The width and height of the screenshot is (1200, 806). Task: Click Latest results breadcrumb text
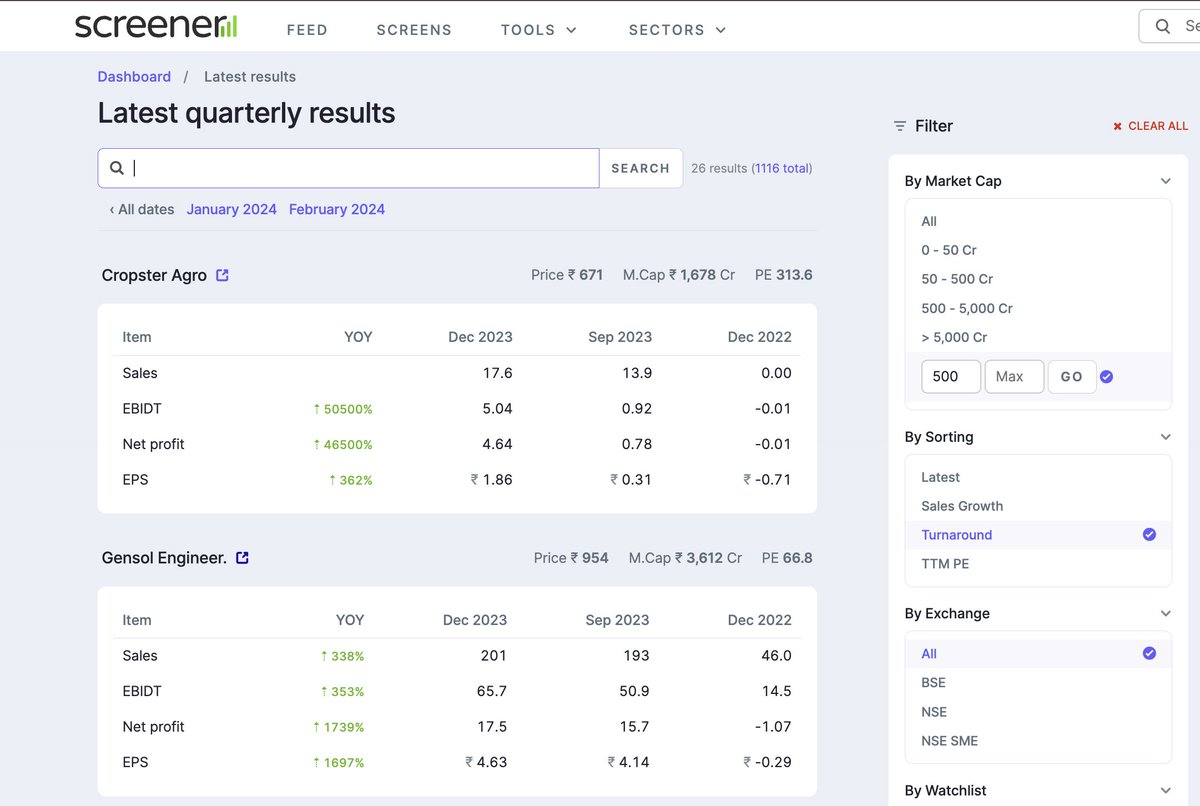[250, 77]
